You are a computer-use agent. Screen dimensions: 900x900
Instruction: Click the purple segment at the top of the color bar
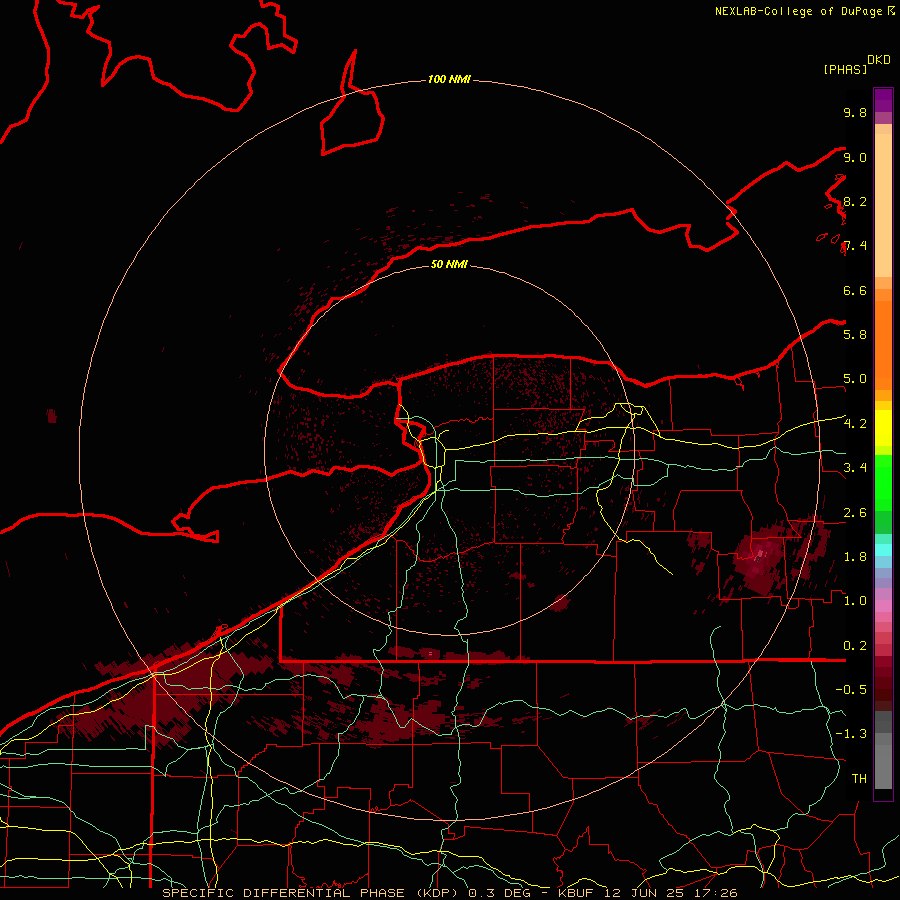click(883, 100)
